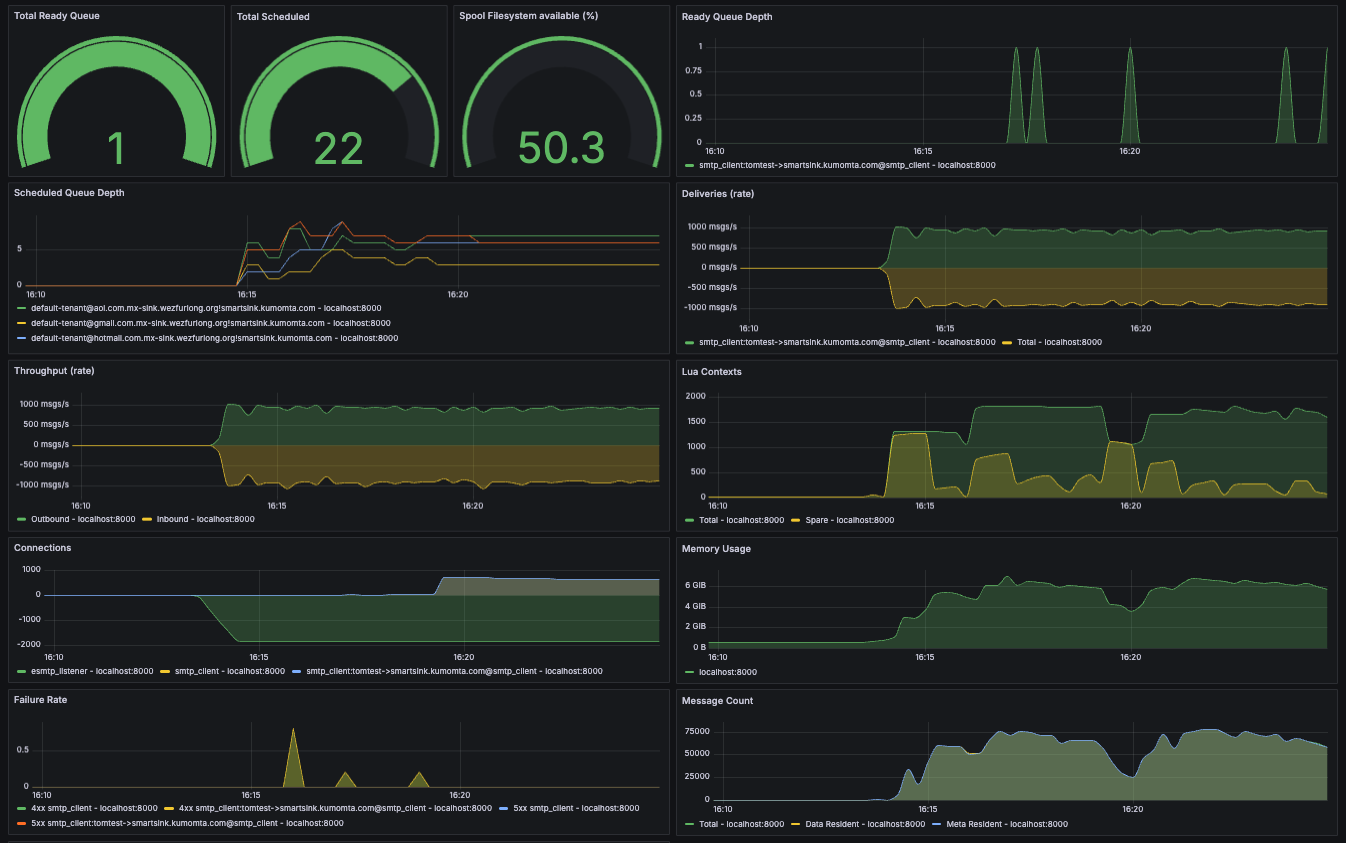Click the 16:15 time label in Throughput chart
1346x843 pixels.
point(277,506)
